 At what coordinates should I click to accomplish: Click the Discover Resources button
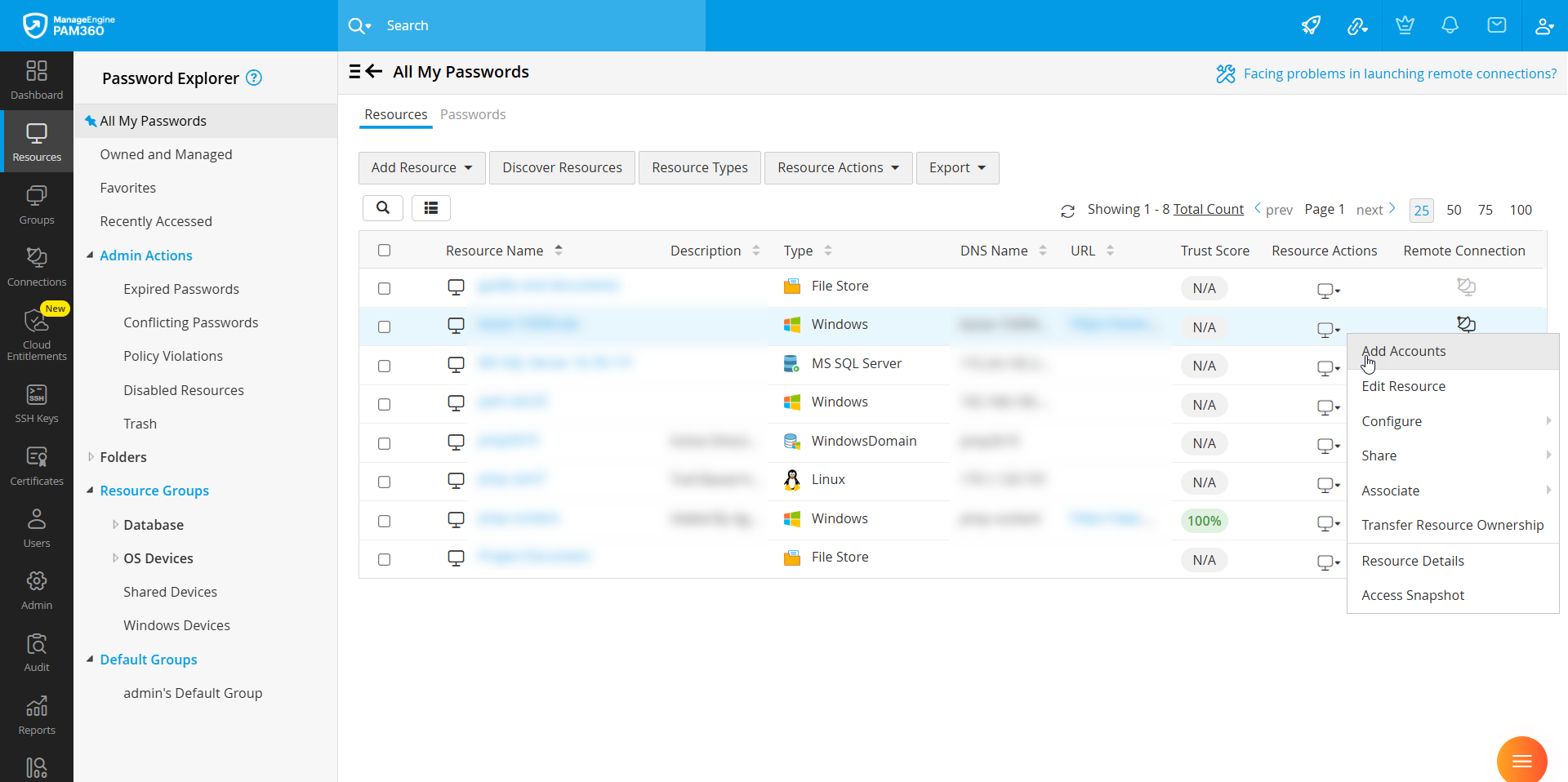(x=562, y=167)
